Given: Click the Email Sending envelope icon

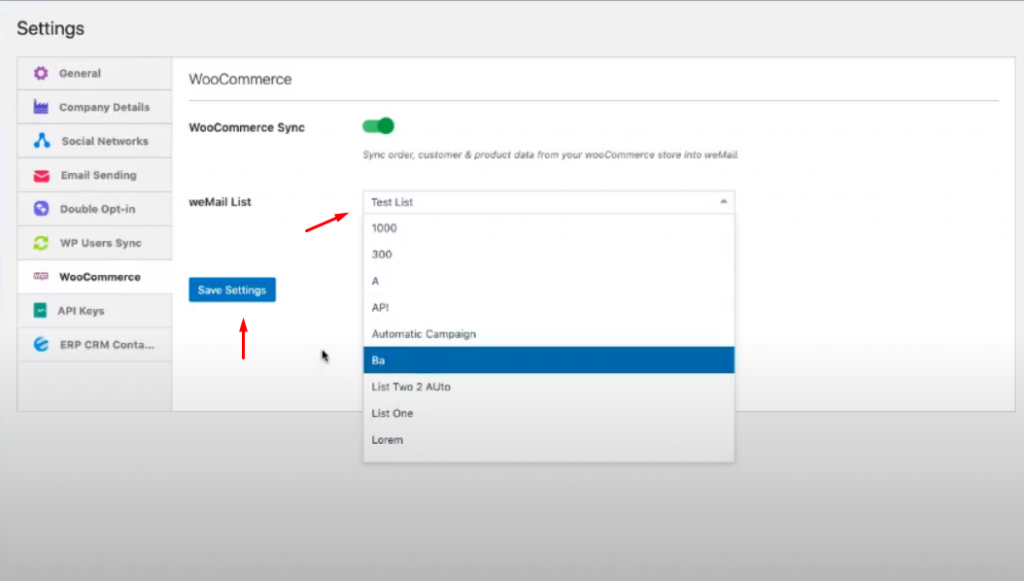Looking at the screenshot, I should coord(41,176).
